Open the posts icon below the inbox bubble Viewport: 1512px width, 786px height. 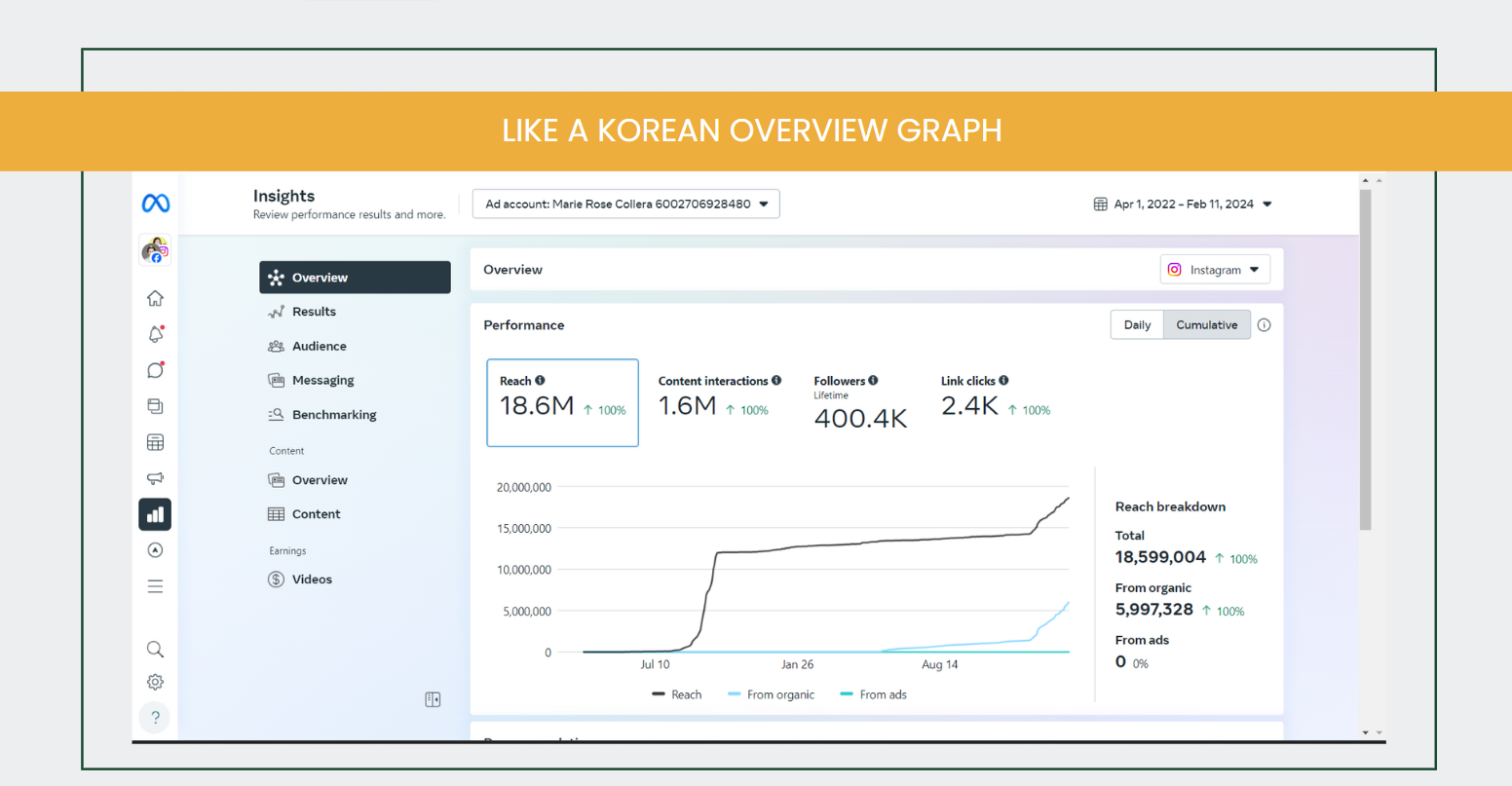tap(155, 406)
